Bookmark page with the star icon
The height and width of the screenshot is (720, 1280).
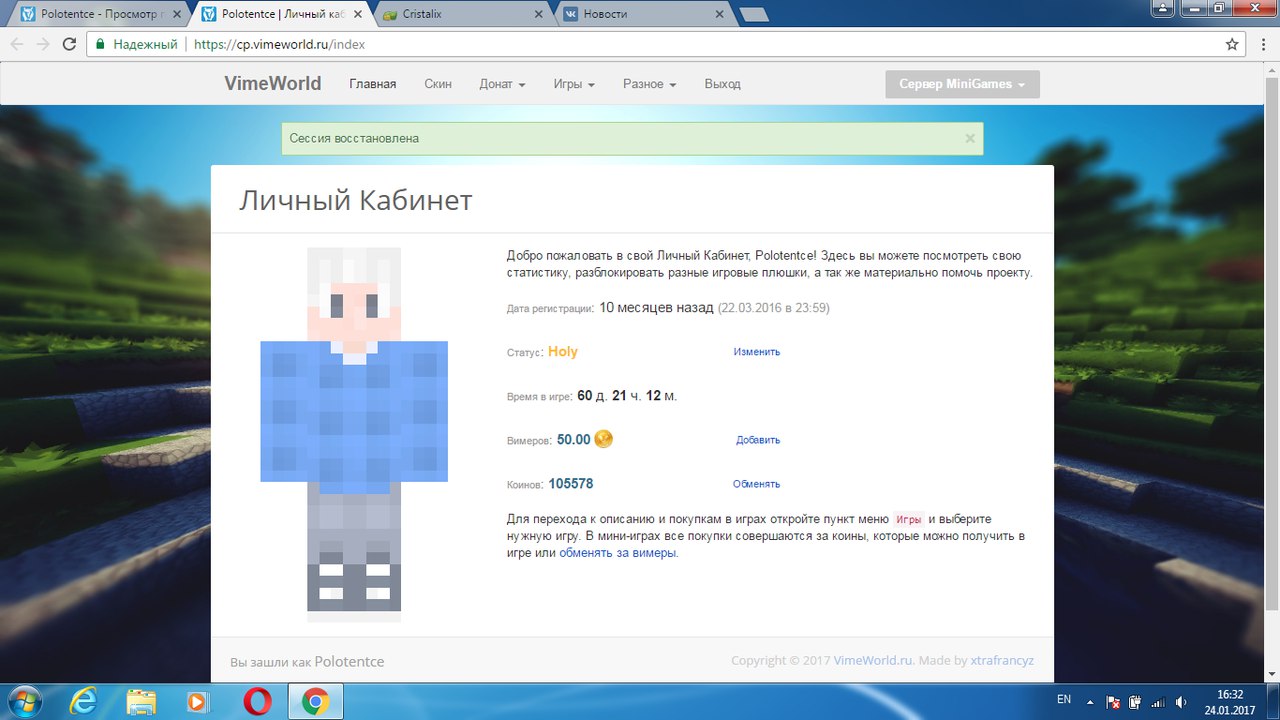[1232, 44]
